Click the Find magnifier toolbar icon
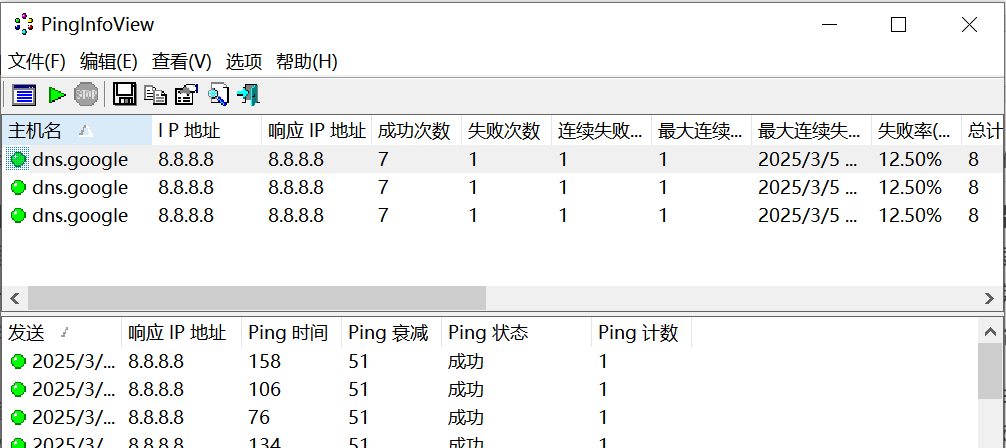Screen dimensions: 1006x448 tap(218, 95)
